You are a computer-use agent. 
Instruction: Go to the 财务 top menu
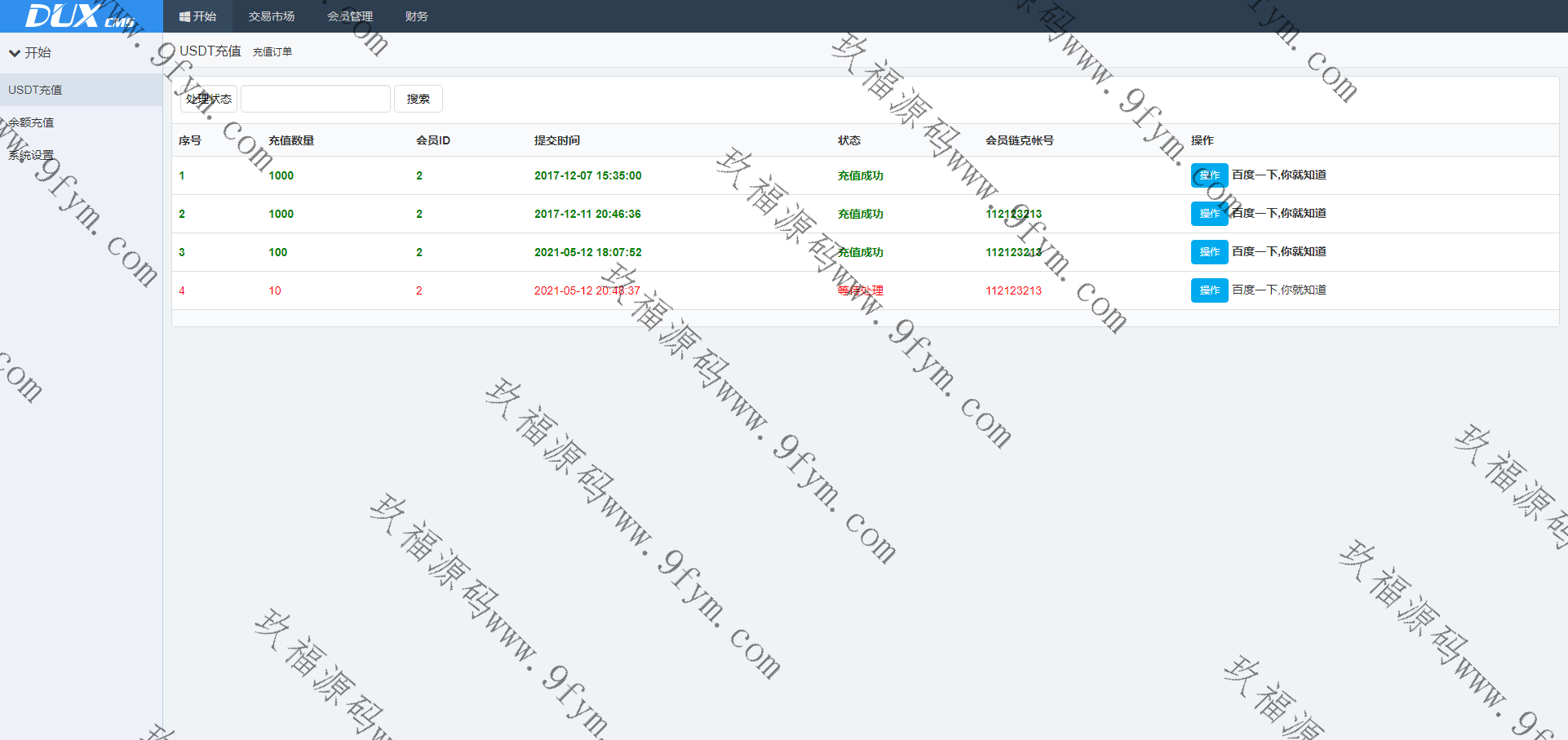[416, 16]
